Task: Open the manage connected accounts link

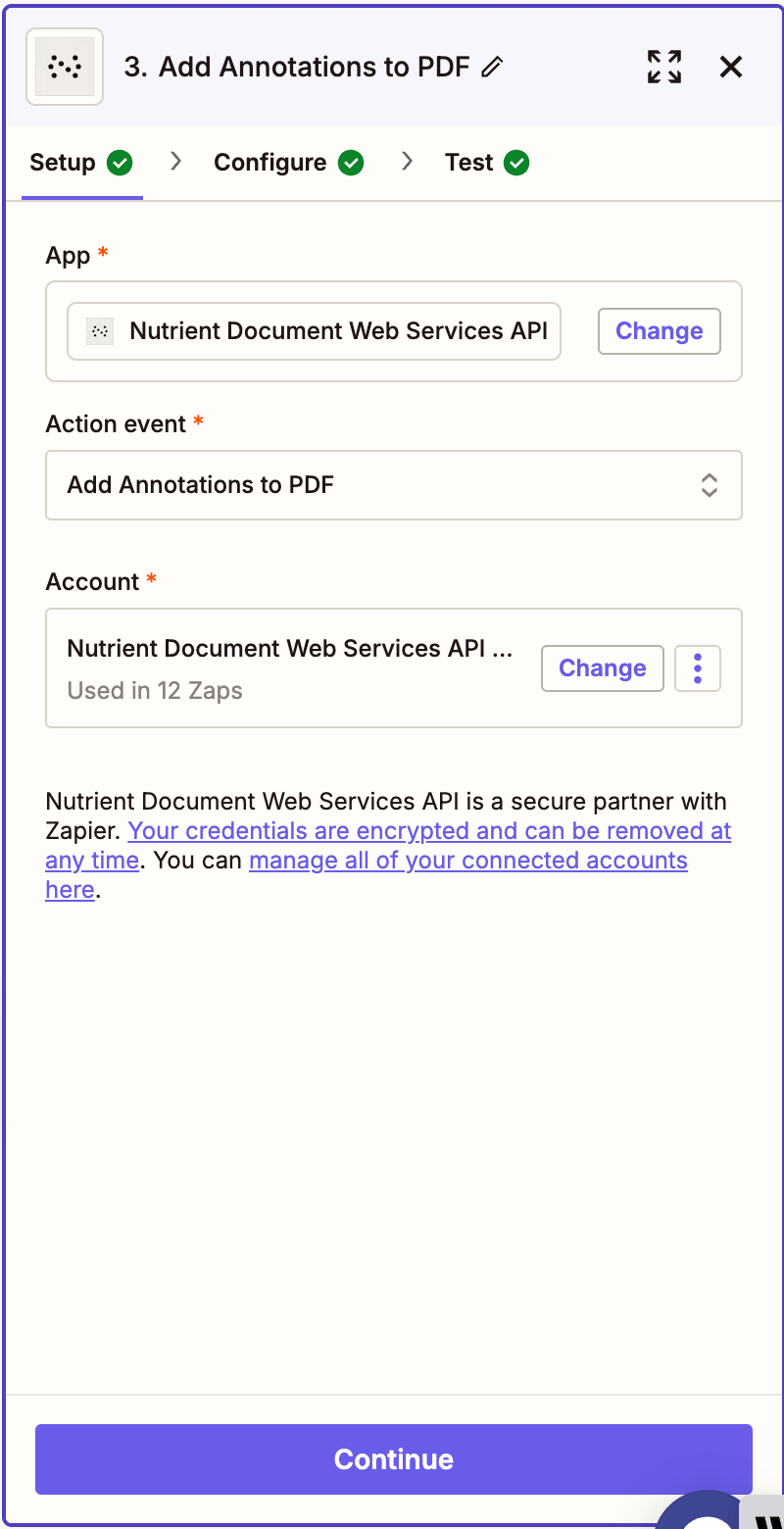Action: click(x=467, y=860)
